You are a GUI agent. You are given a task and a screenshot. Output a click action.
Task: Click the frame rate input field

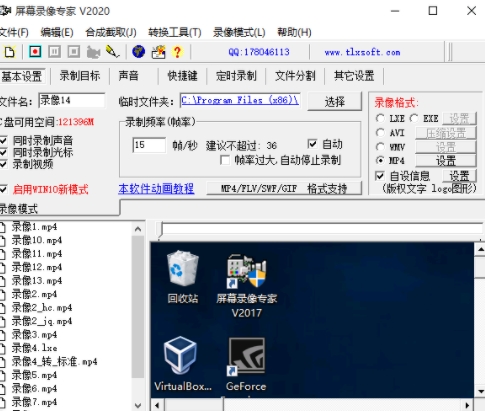149,145
